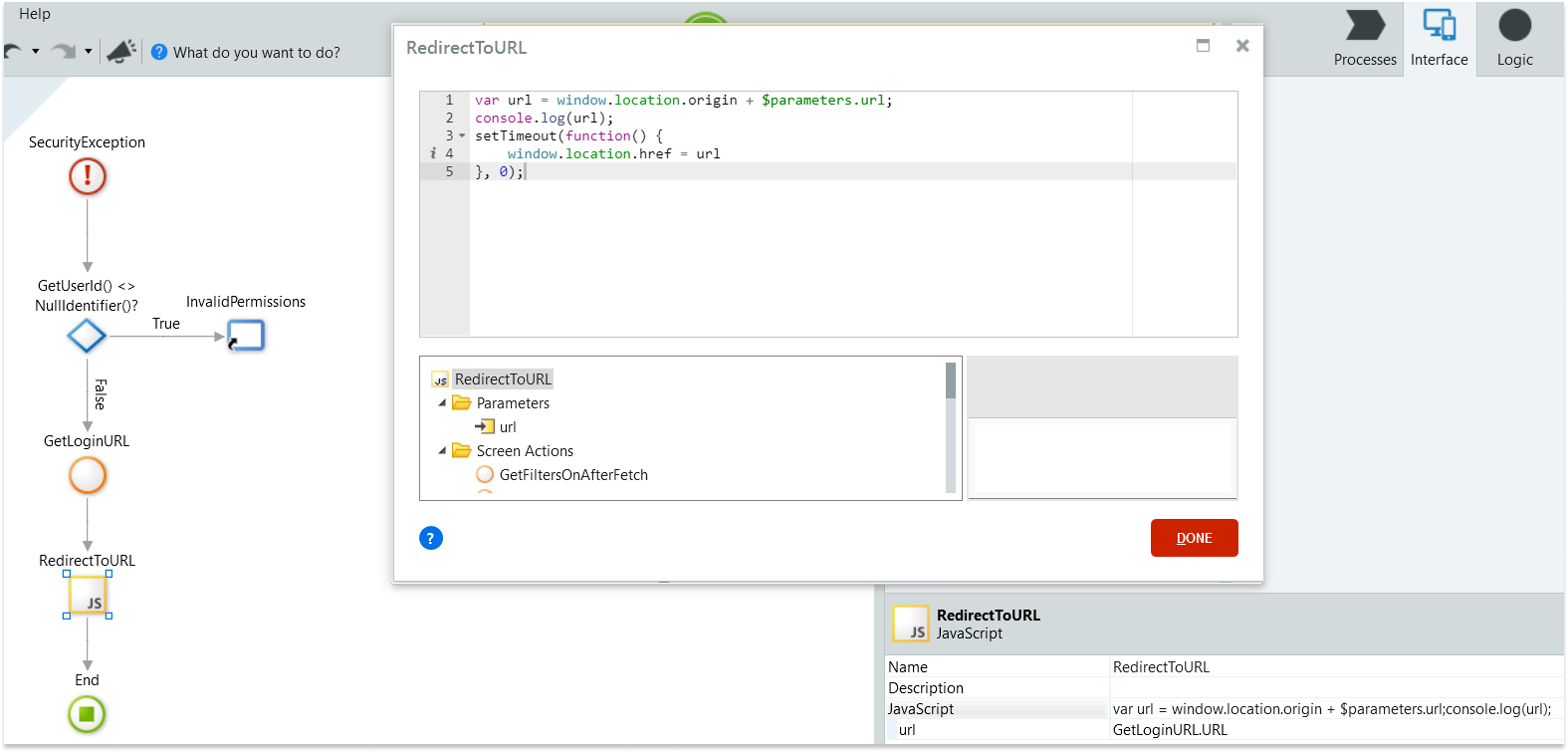Image resolution: width=1568 pixels, height=754 pixels.
Task: Place cursor at end of line 5
Action: pyautogui.click(x=525, y=172)
